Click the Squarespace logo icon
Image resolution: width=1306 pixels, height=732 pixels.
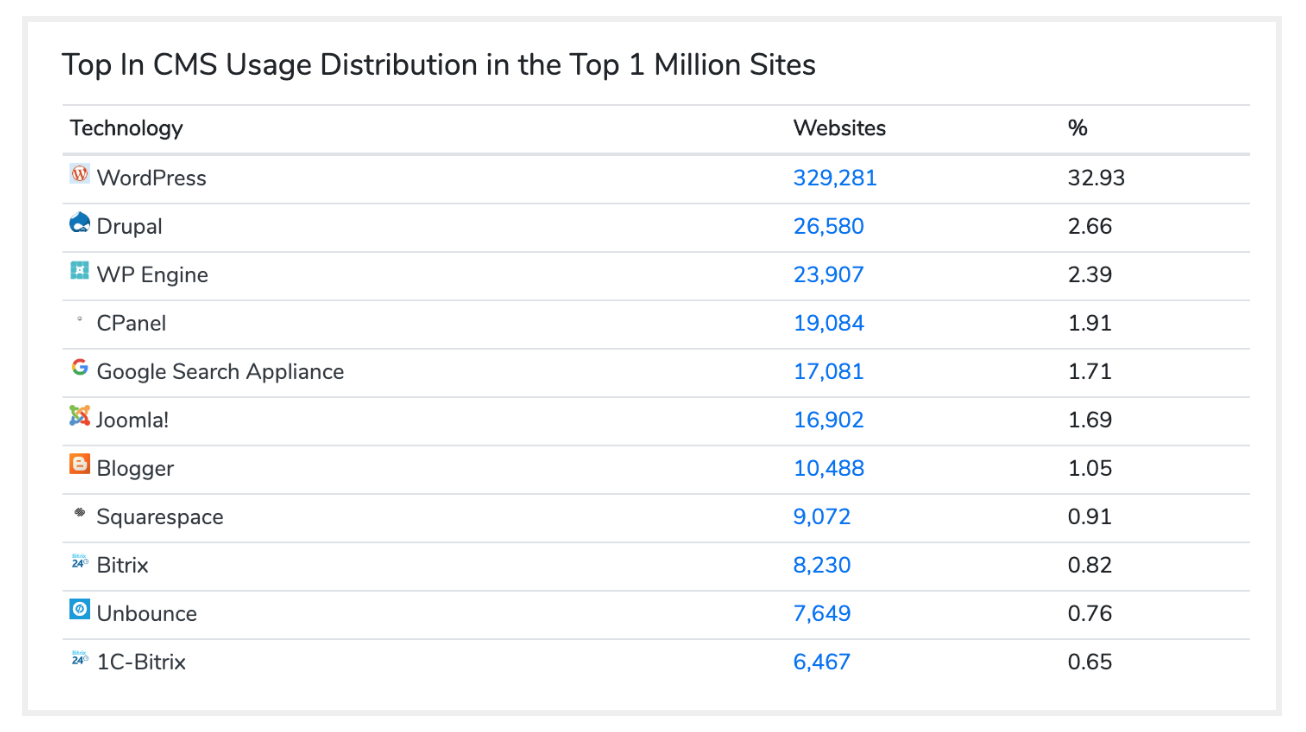point(80,514)
